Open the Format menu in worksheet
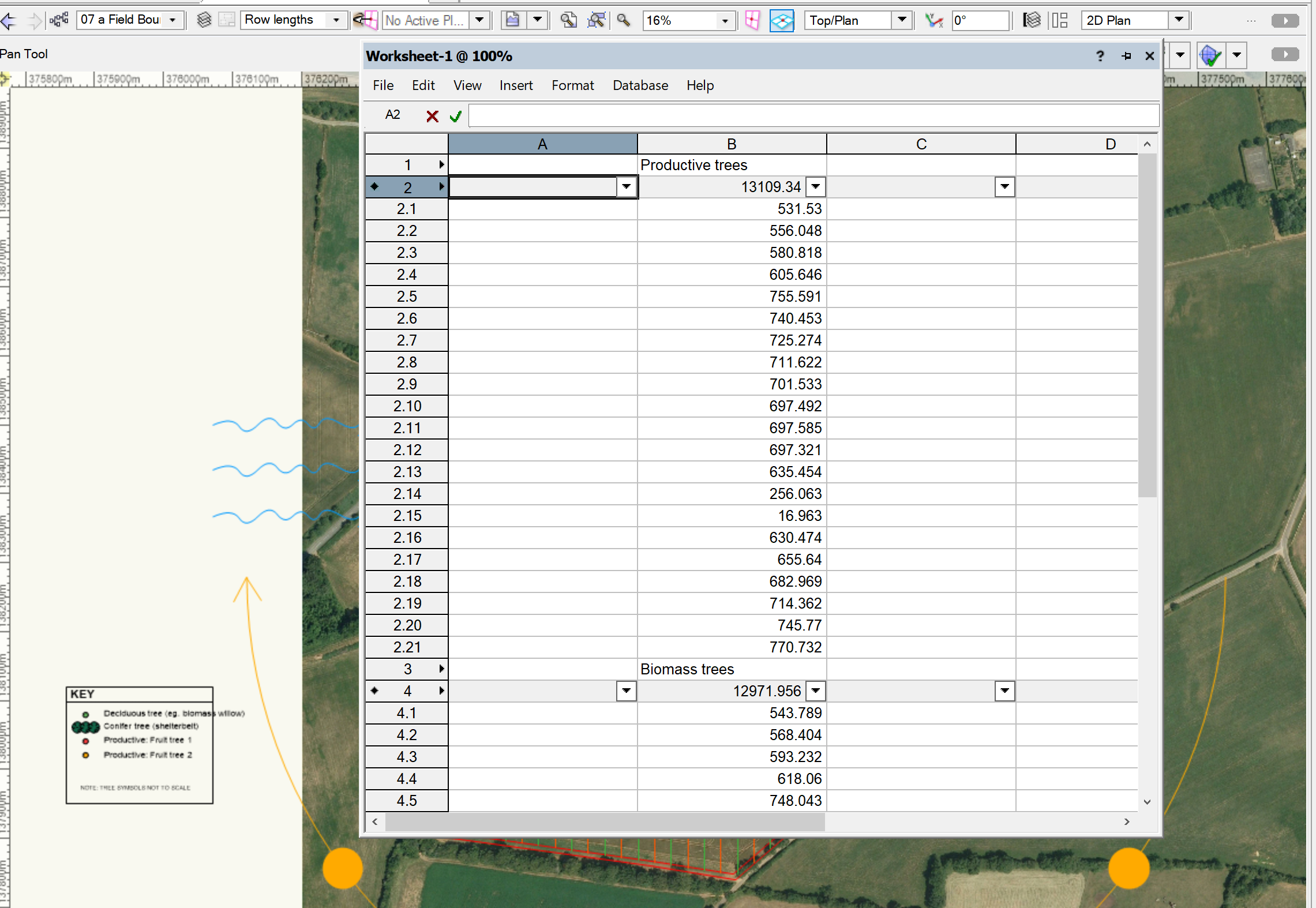This screenshot has width=1316, height=908. (x=572, y=85)
